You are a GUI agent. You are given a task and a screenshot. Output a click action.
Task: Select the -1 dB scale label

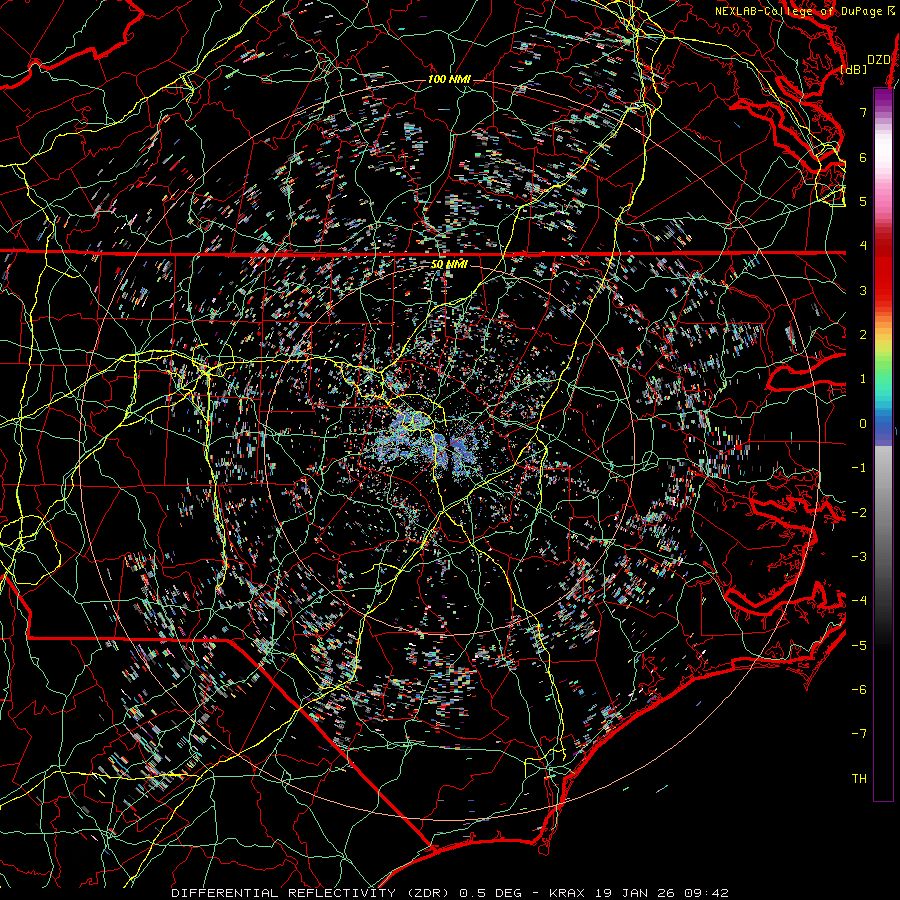tap(859, 468)
